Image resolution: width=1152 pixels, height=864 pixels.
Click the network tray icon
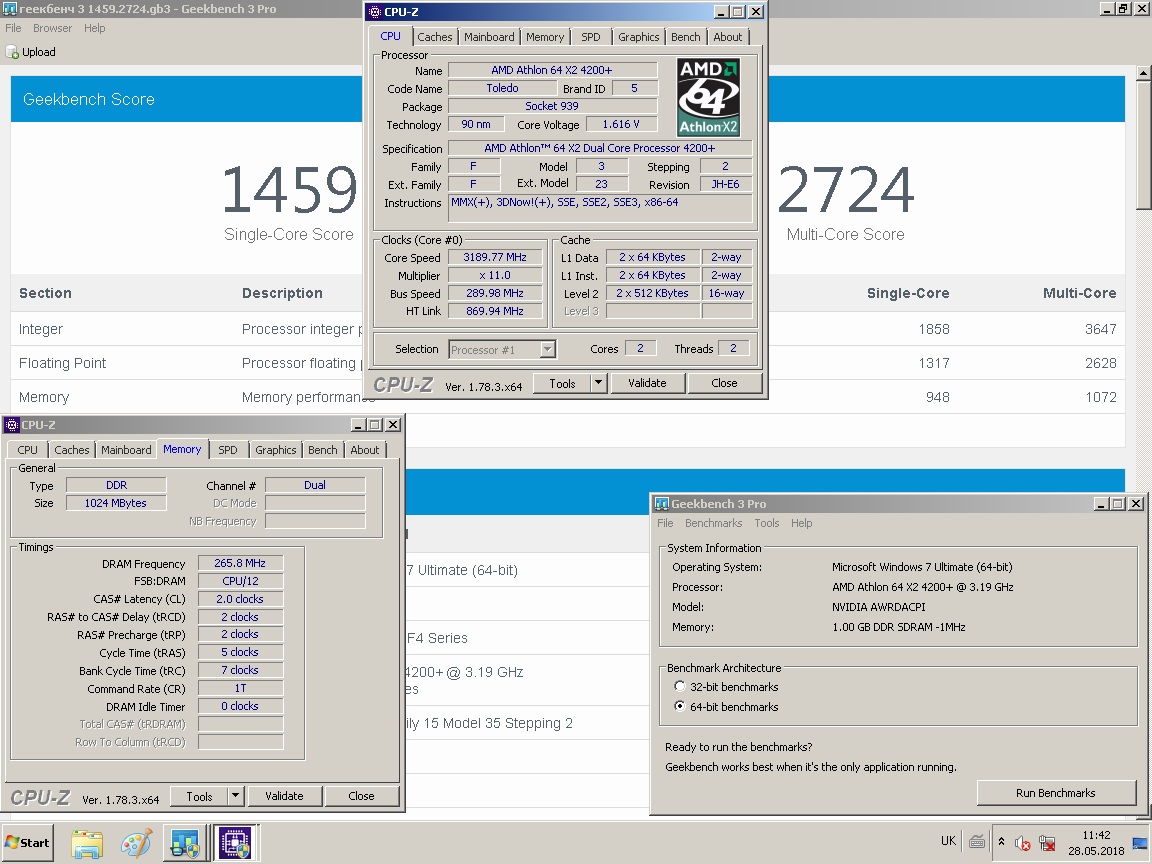coord(1048,843)
